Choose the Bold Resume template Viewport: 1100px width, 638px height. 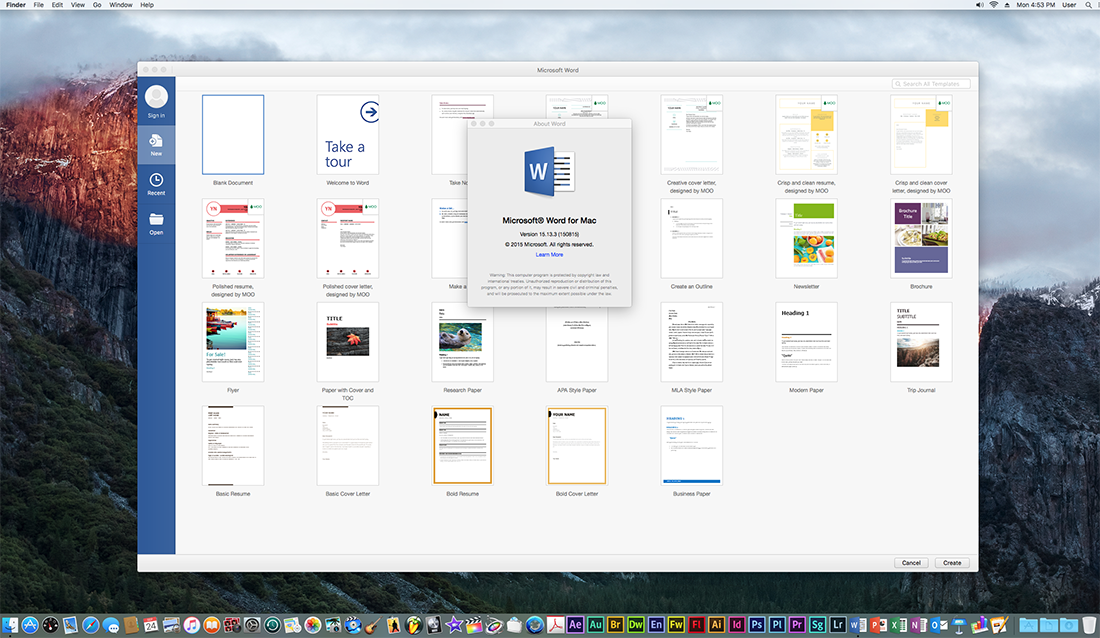462,446
